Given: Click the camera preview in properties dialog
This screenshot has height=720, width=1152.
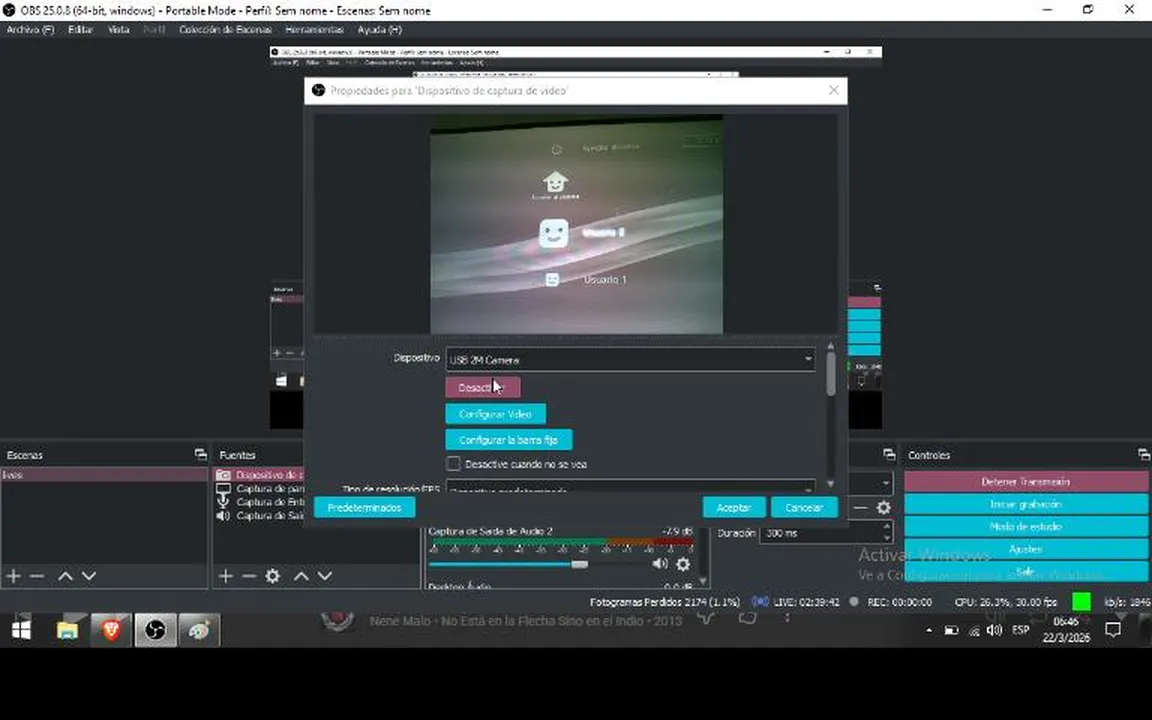Looking at the screenshot, I should click(577, 224).
